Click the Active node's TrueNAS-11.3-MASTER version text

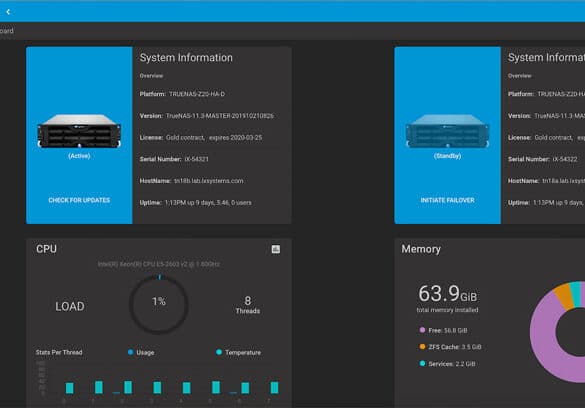(219, 116)
